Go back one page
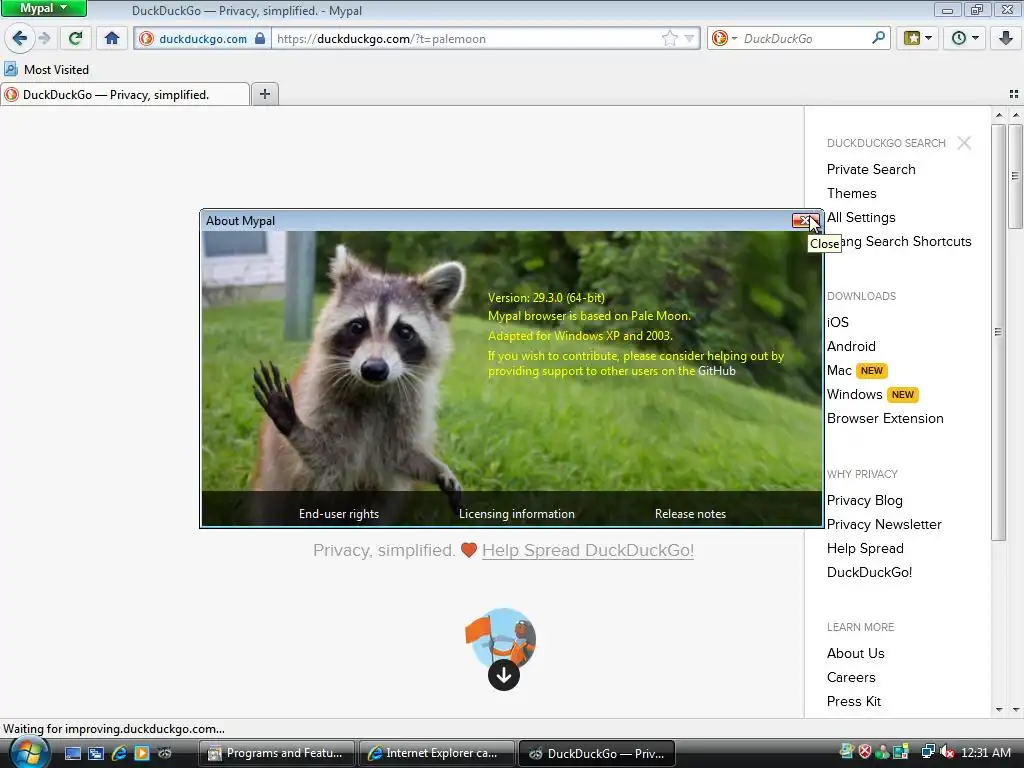Image resolution: width=1024 pixels, height=768 pixels. click(20, 39)
